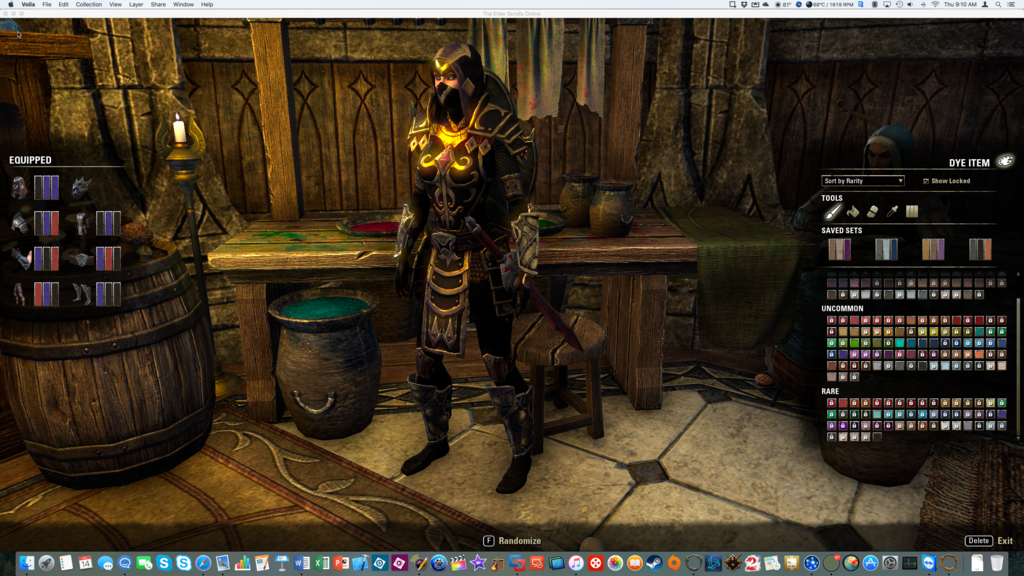Open Finder from the Dock
The image size is (1024, 576).
27,563
